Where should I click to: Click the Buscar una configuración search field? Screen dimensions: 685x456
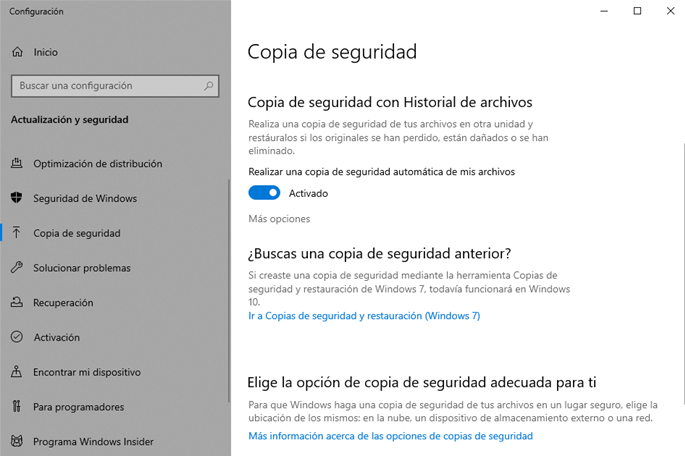105,86
